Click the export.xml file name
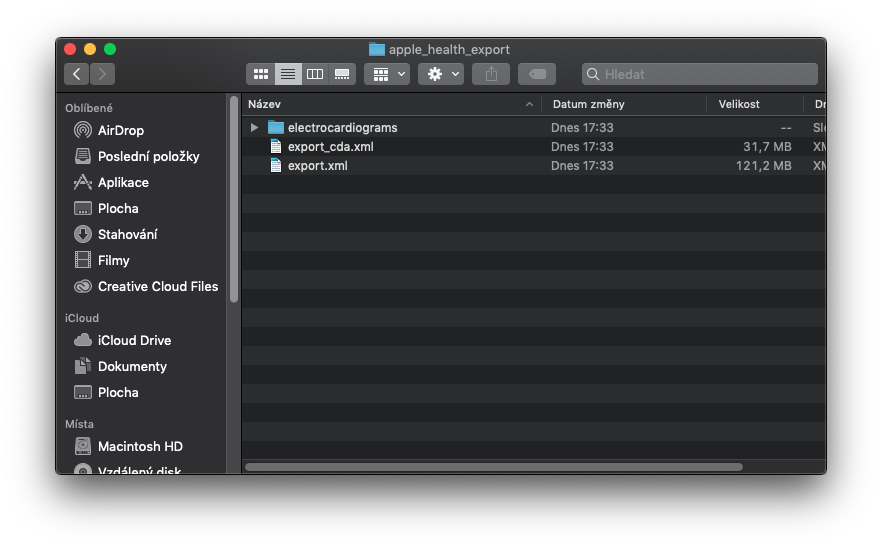The width and height of the screenshot is (882, 548). 318,166
